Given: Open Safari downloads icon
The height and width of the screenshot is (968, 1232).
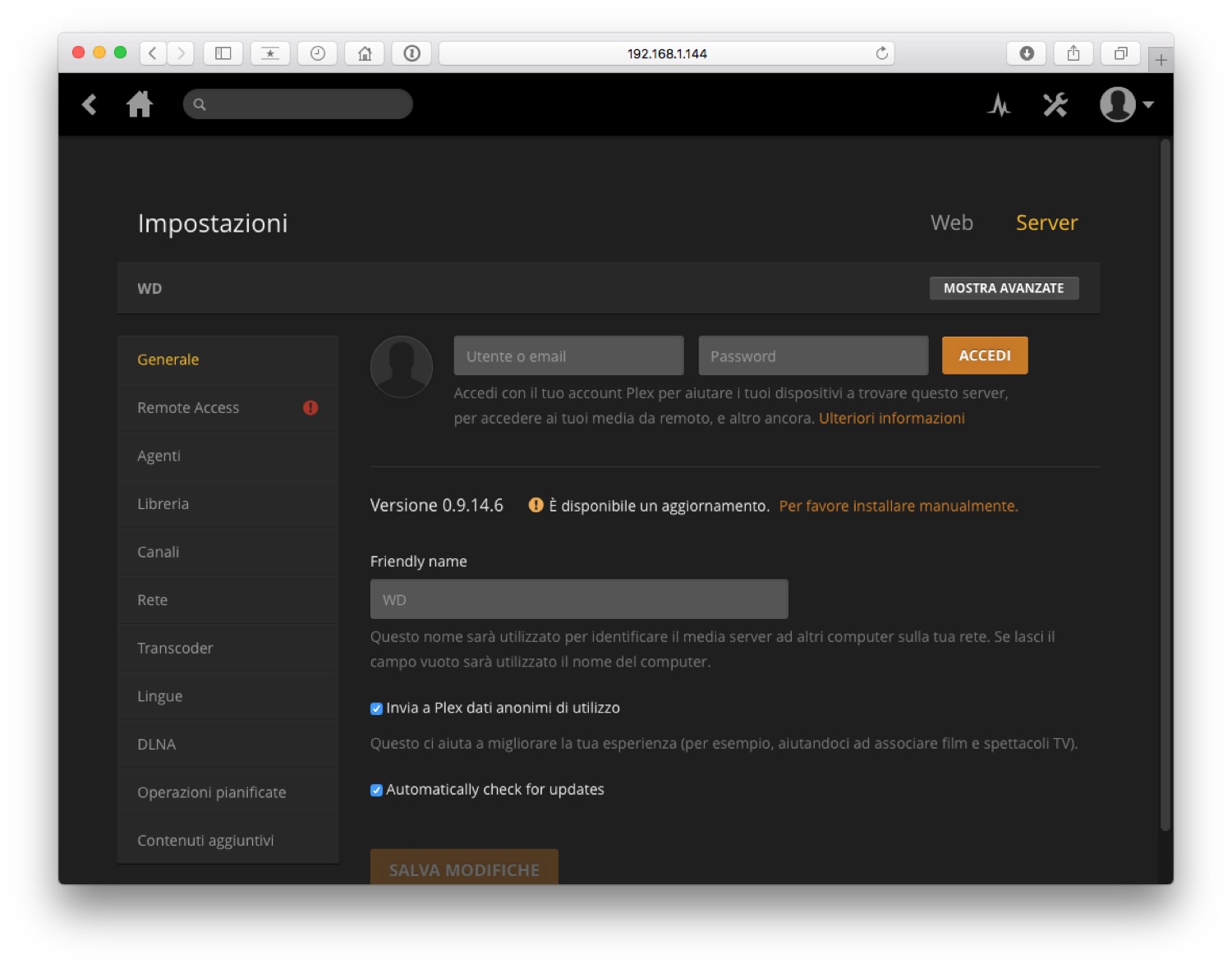Looking at the screenshot, I should (x=1026, y=53).
